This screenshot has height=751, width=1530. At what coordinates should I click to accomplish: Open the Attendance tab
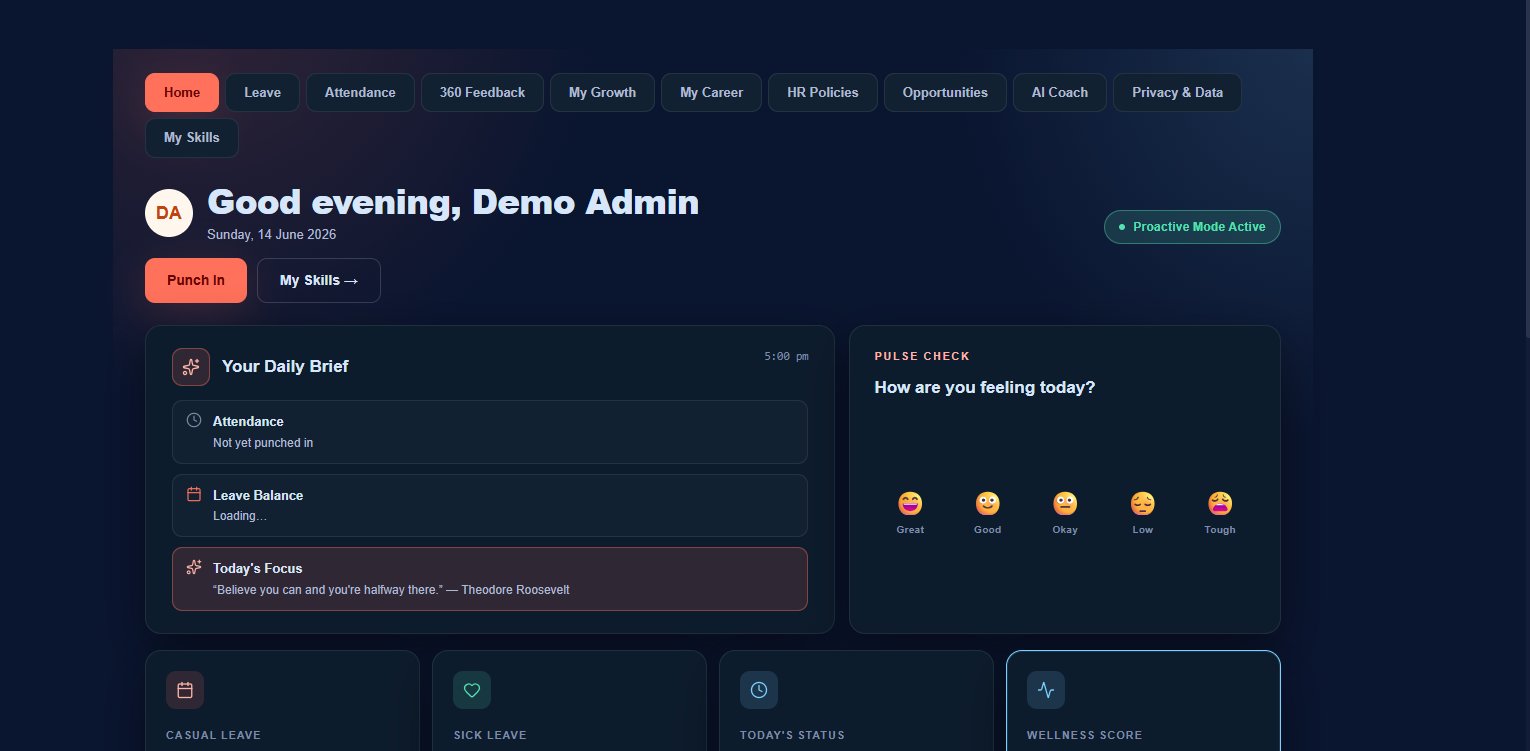click(360, 92)
